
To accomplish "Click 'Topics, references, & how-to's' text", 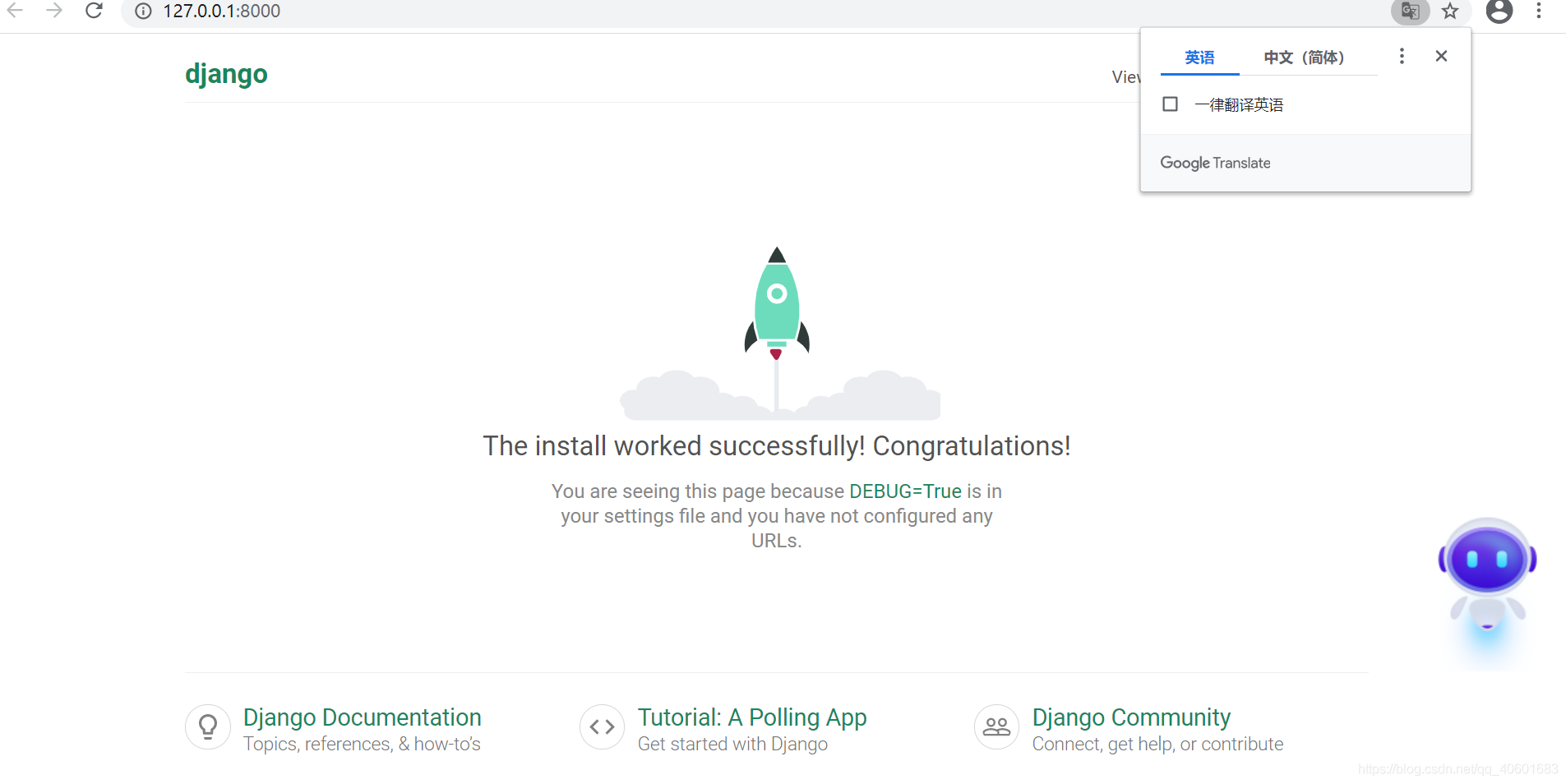I will (362, 744).
